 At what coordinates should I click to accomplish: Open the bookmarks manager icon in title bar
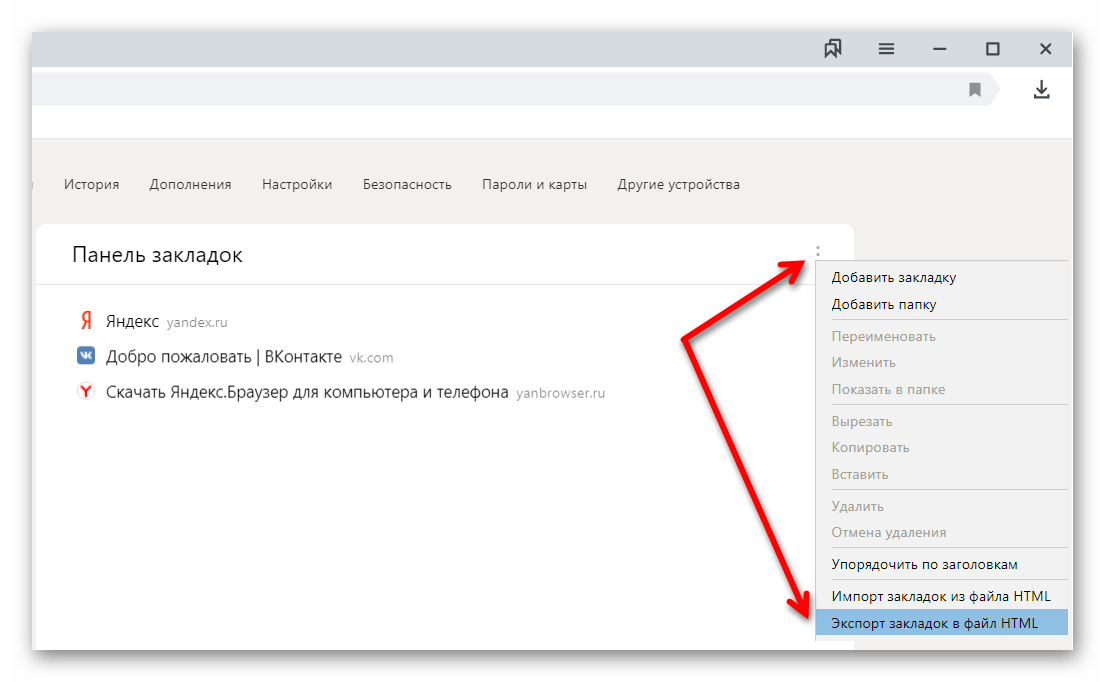pyautogui.click(x=832, y=49)
